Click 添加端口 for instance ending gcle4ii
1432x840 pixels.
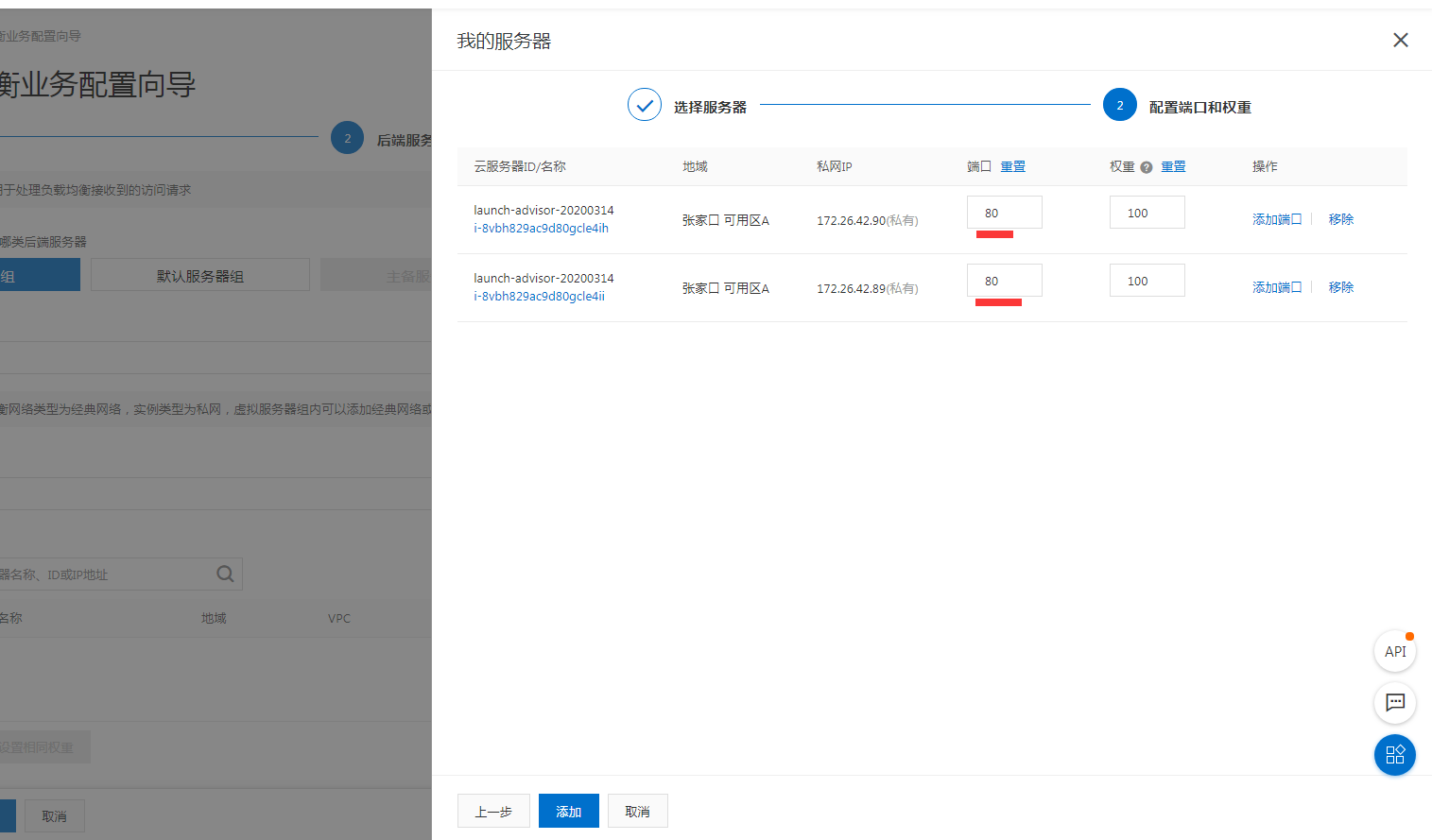pyautogui.click(x=1277, y=287)
